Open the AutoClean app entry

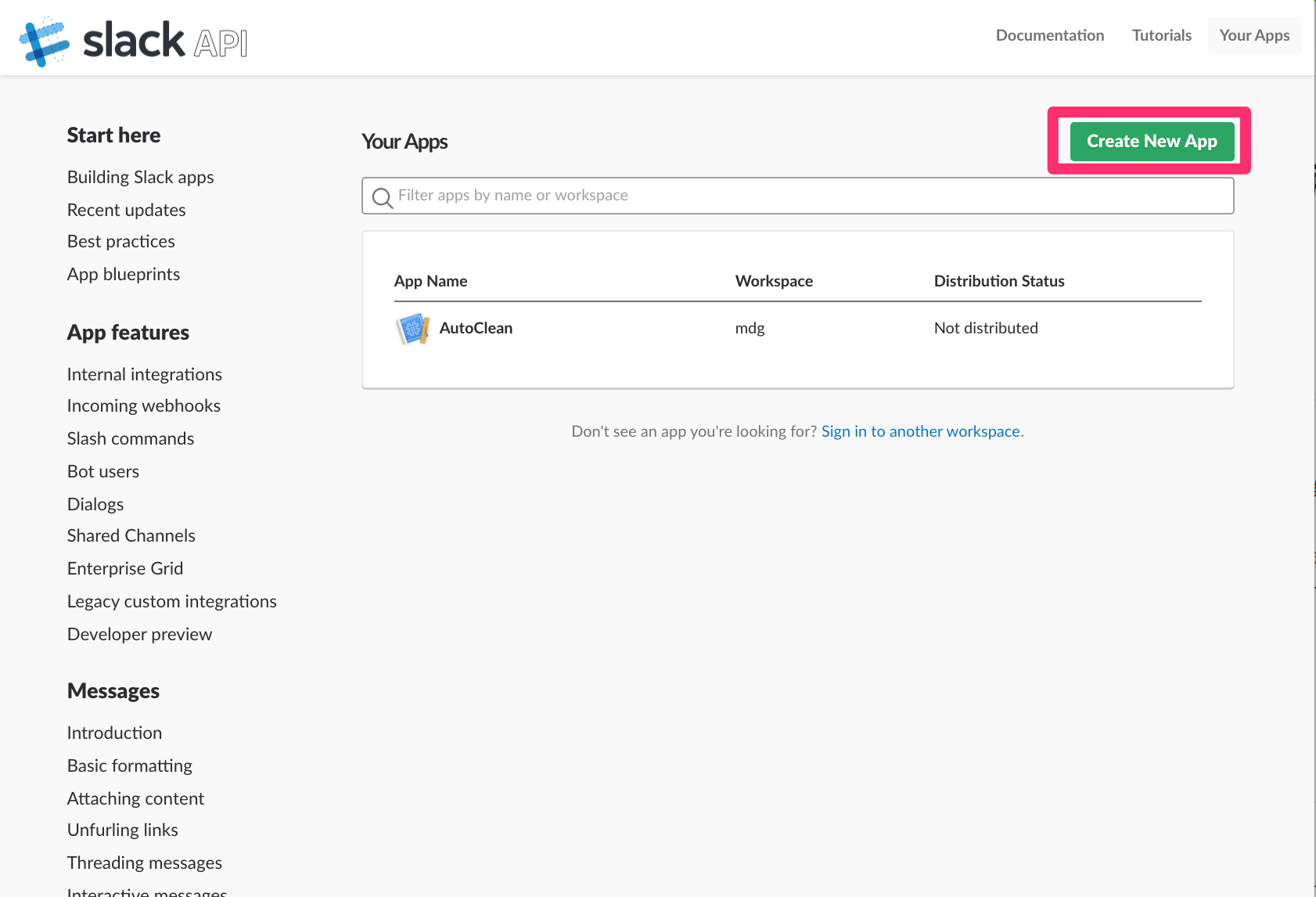(476, 328)
